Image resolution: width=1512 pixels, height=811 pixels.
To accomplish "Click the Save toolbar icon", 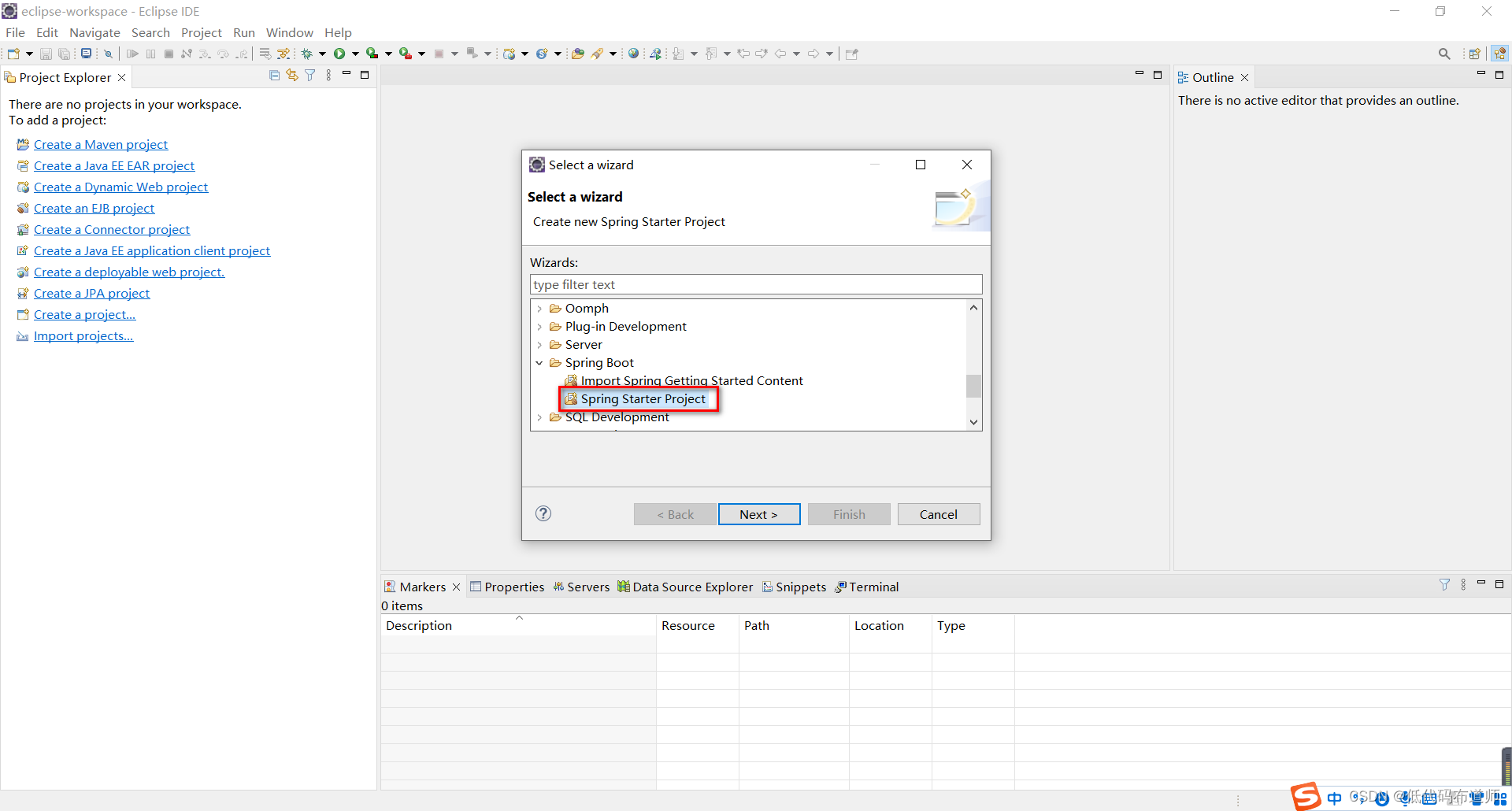I will click(x=46, y=54).
